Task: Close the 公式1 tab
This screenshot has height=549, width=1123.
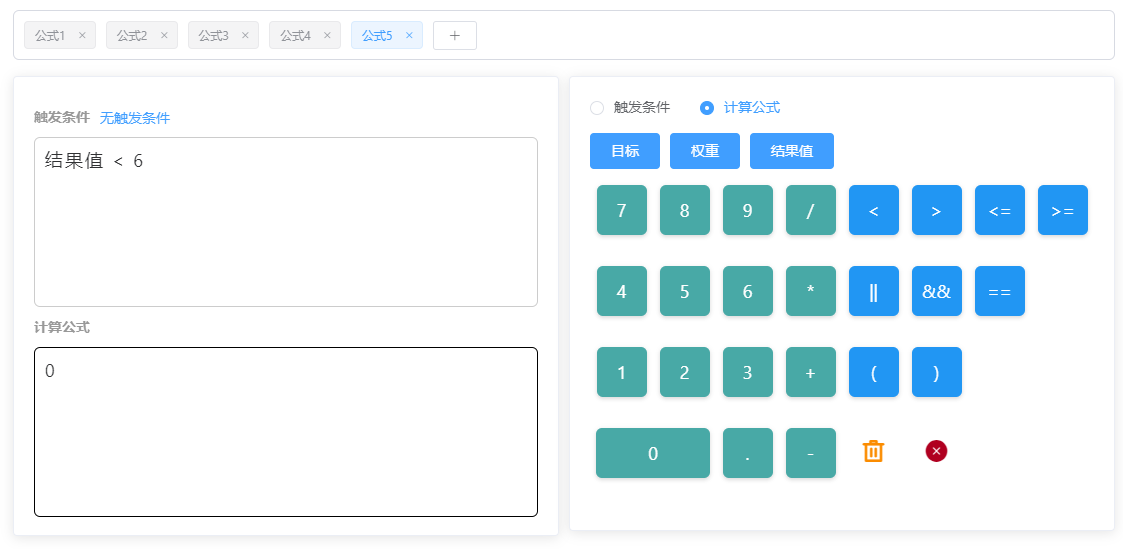Action: tap(82, 36)
